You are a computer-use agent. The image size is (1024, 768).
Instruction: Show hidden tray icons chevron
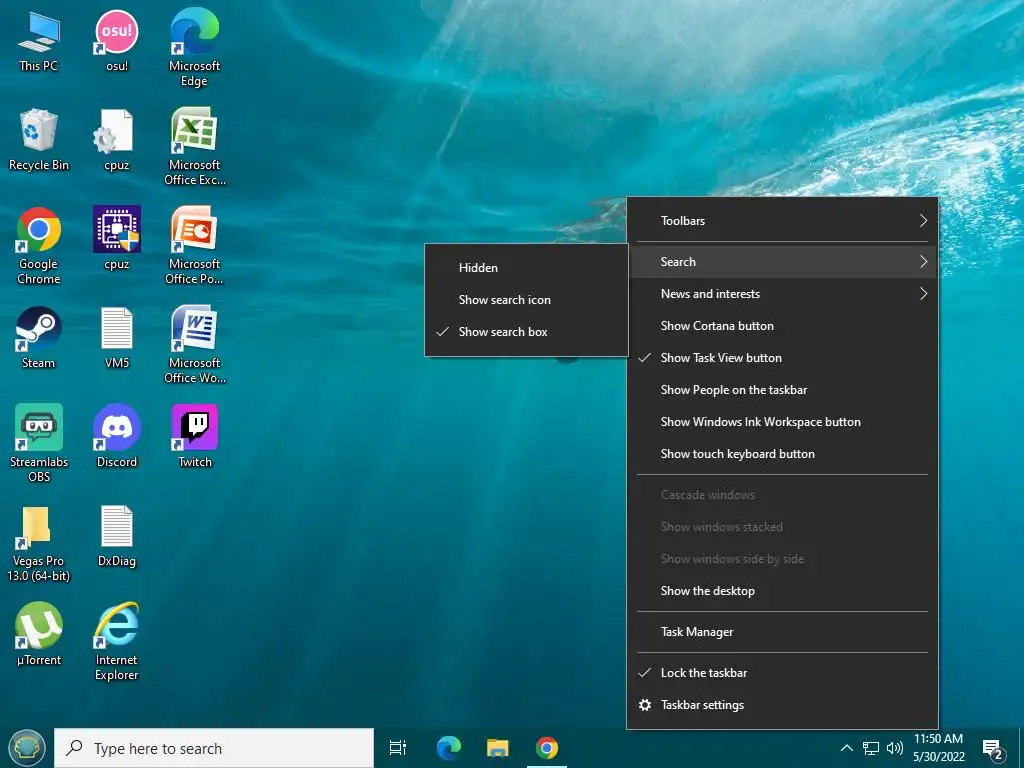tap(846, 748)
